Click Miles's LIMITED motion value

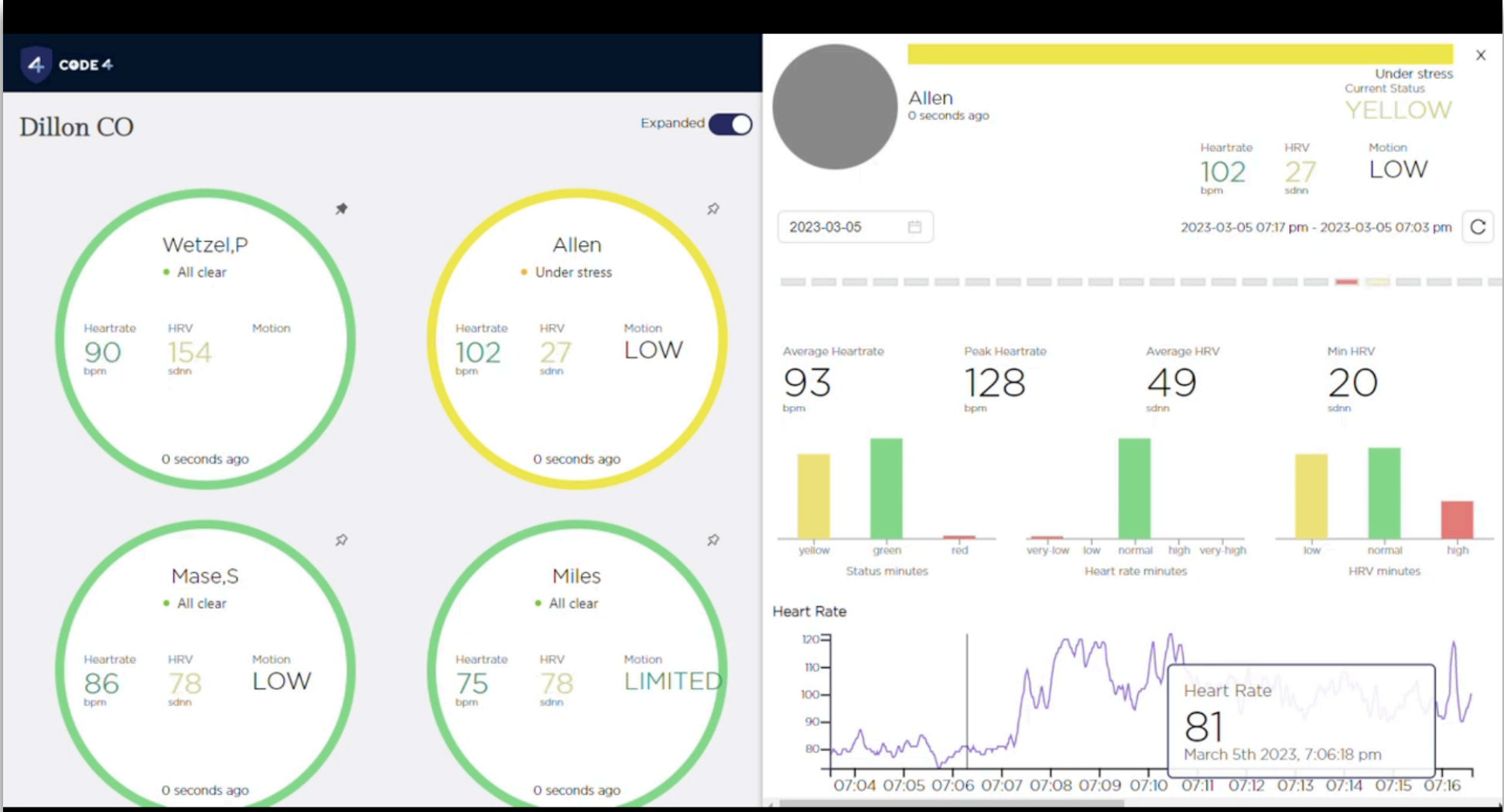point(673,681)
